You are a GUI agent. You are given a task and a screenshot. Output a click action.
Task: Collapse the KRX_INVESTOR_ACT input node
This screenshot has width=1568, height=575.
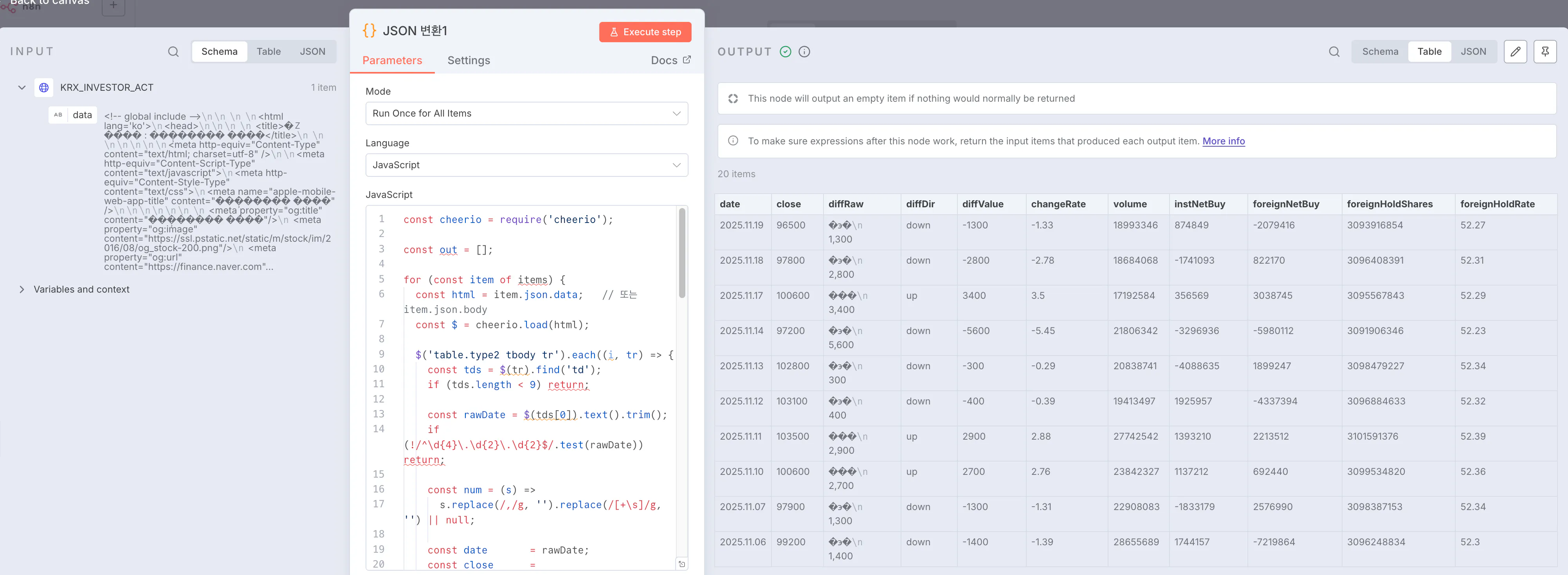coord(22,88)
